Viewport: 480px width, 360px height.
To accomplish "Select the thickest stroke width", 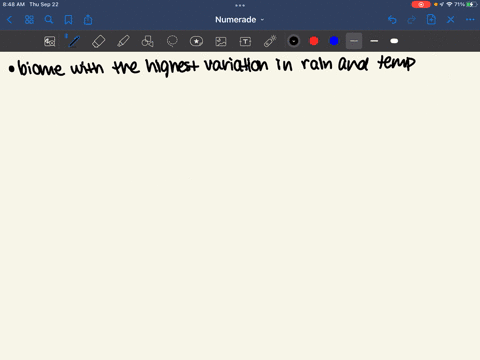I will click(394, 41).
